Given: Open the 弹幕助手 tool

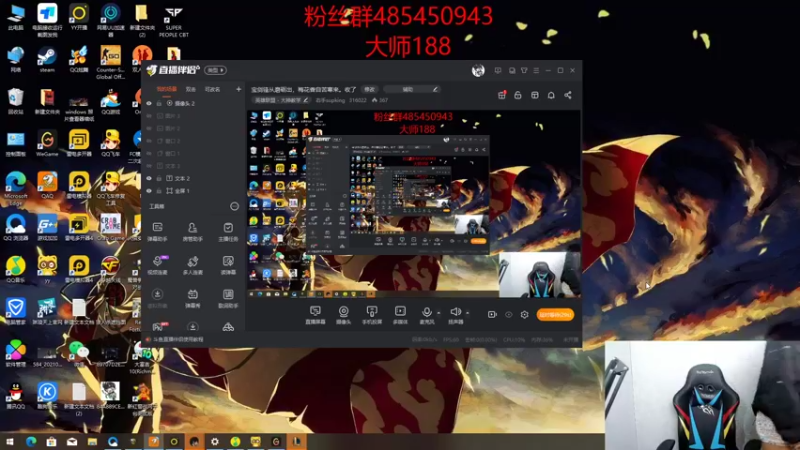Looking at the screenshot, I should [x=158, y=232].
